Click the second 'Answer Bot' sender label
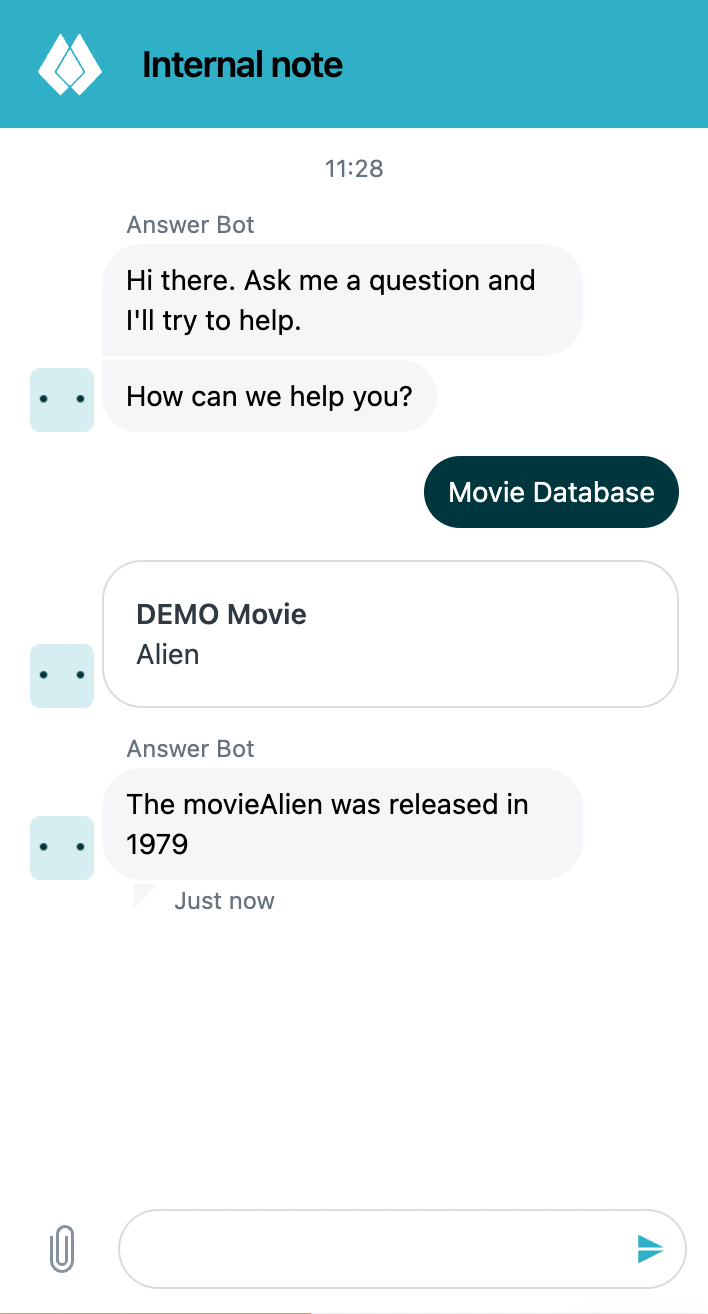The width and height of the screenshot is (708, 1314). click(x=191, y=749)
